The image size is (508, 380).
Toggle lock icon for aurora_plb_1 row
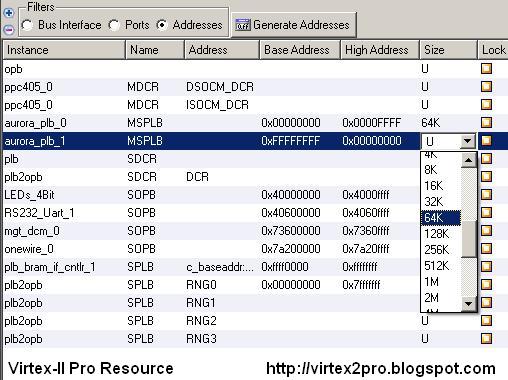[x=486, y=141]
